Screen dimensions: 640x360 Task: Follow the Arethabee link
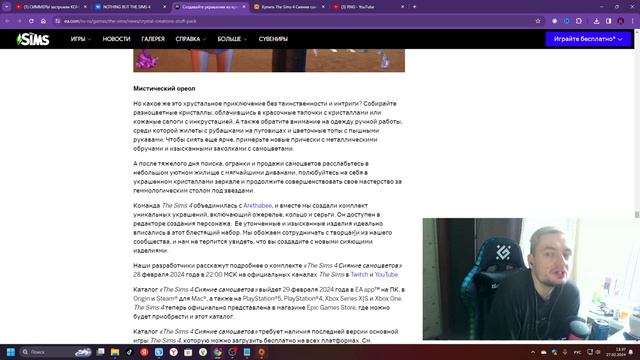pos(258,205)
